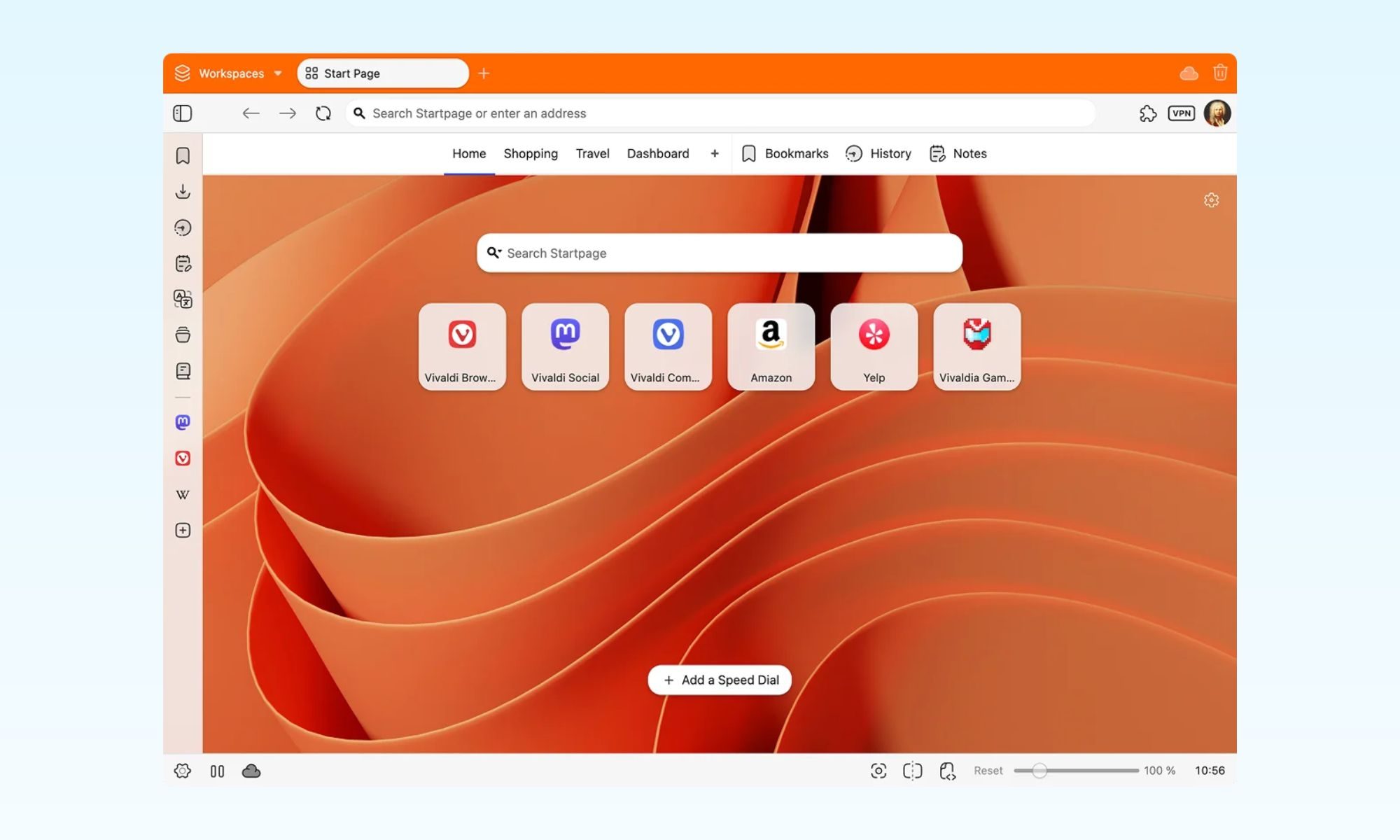
Task: Add a new speed dial group
Action: [715, 153]
